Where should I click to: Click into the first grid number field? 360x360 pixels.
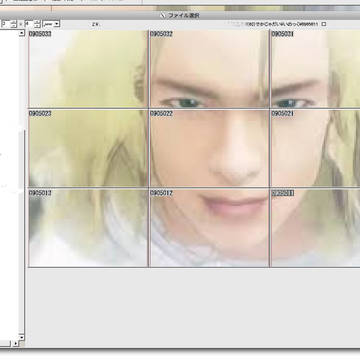pyautogui.click(x=6, y=24)
